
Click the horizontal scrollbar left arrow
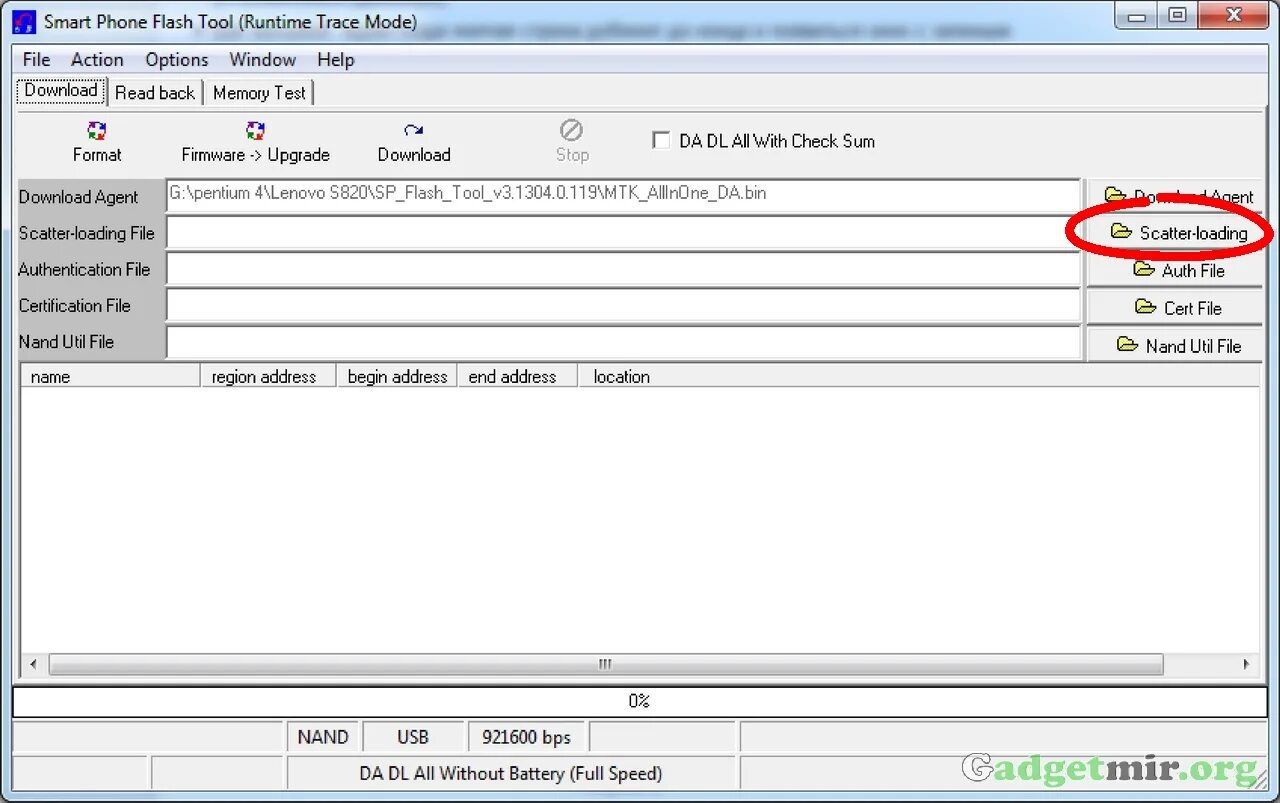(33, 664)
